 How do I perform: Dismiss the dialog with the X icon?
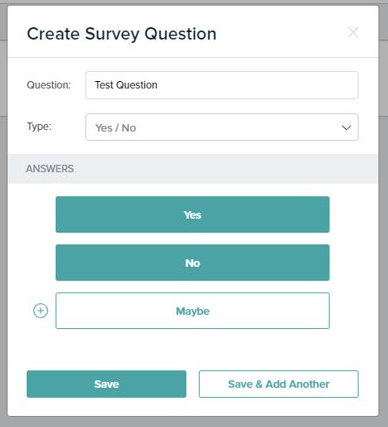coord(353,32)
